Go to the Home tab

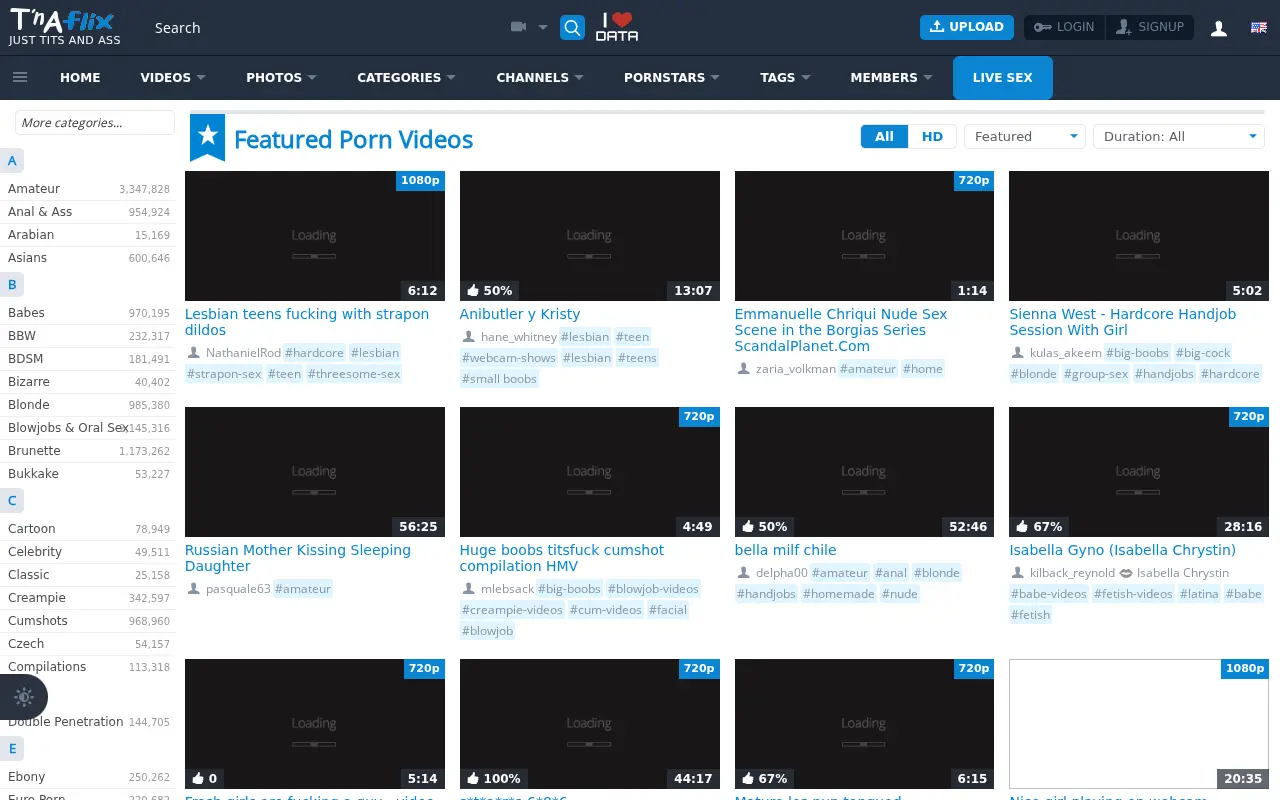pyautogui.click(x=80, y=77)
